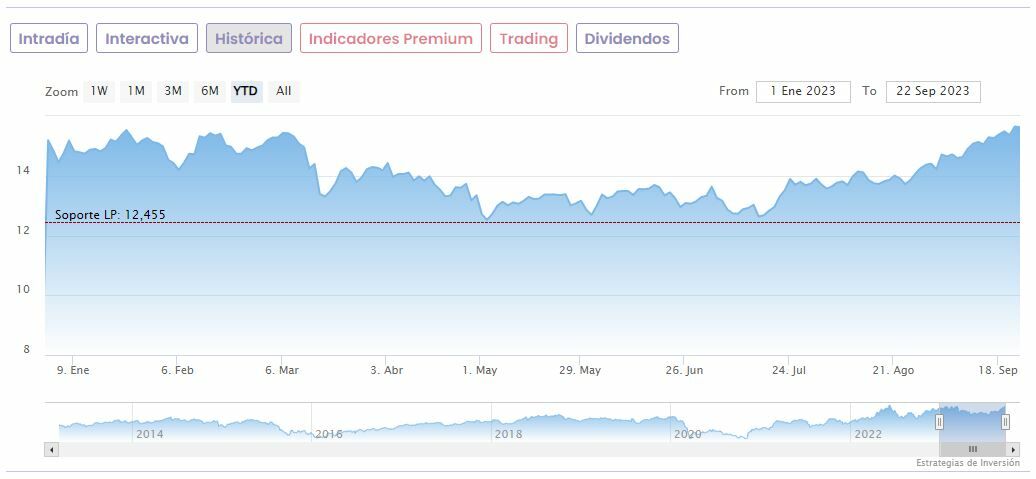Click the navigator scrollbar thumb grip
Viewport: 1036px width, 479px height.
tap(972, 450)
